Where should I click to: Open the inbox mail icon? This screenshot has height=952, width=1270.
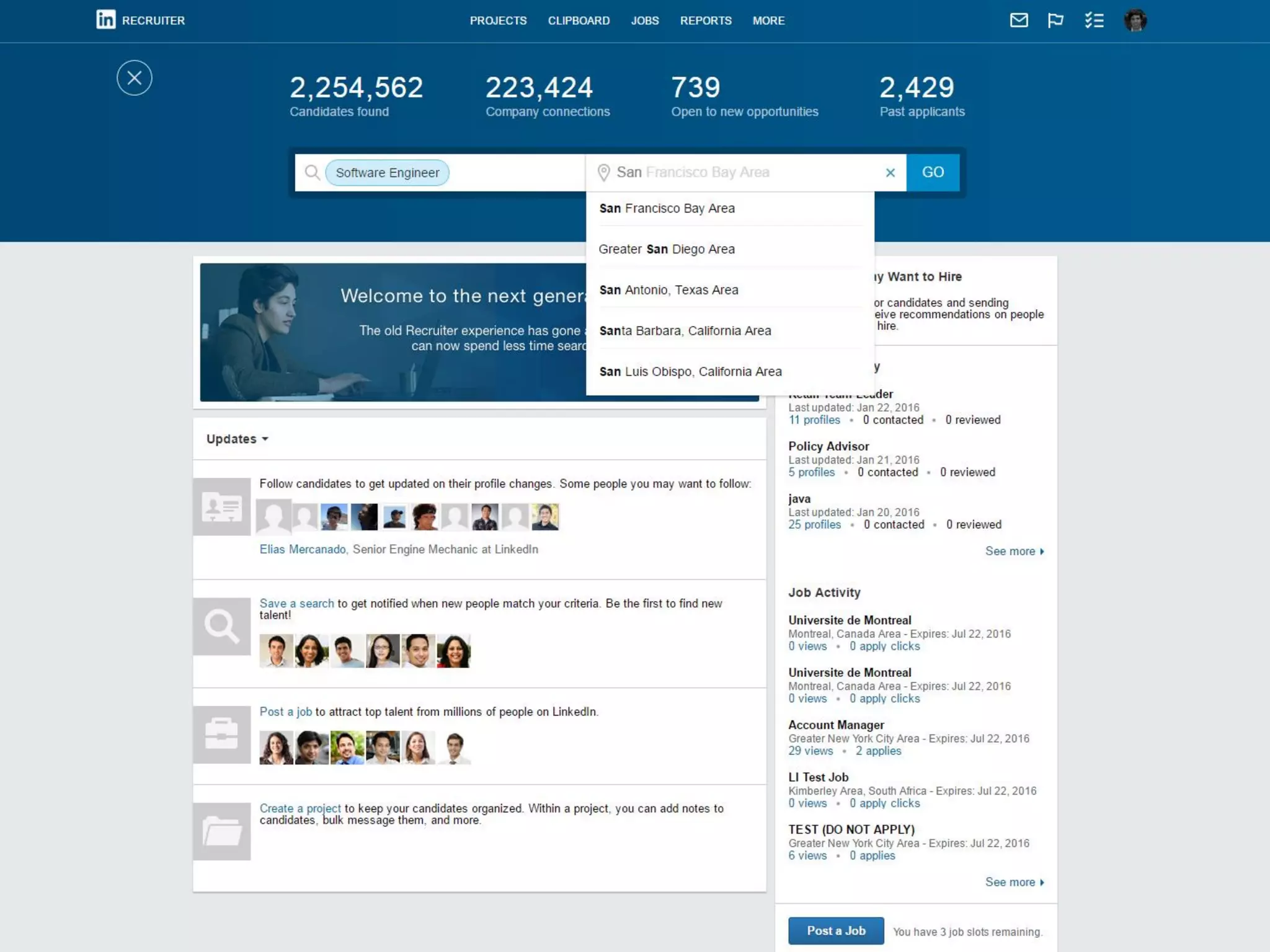click(1019, 20)
